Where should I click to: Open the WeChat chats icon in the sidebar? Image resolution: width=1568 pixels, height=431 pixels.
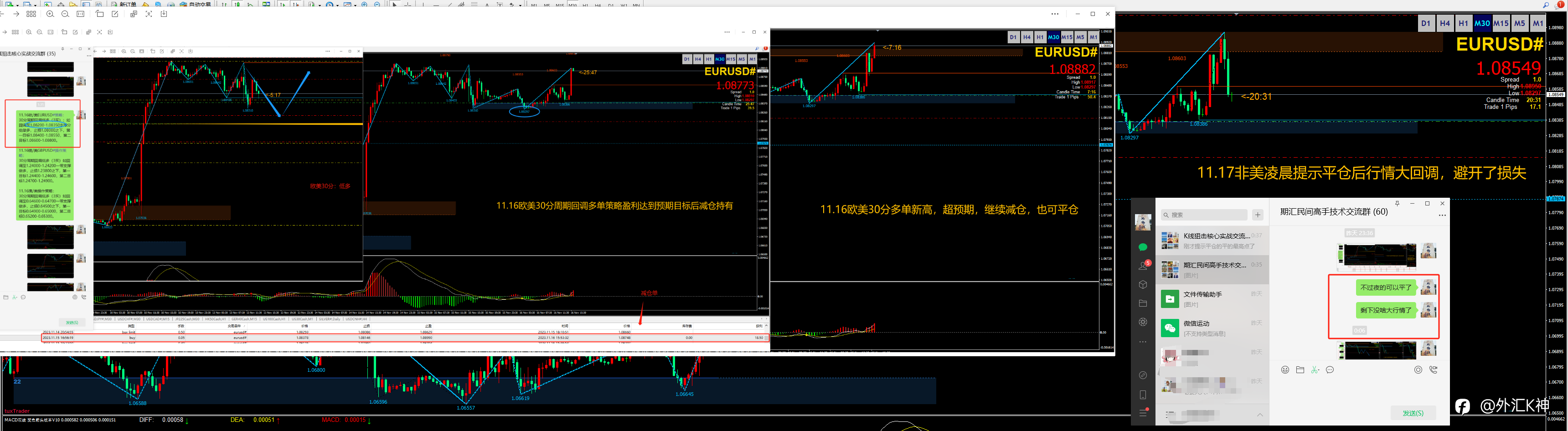coord(1143,246)
